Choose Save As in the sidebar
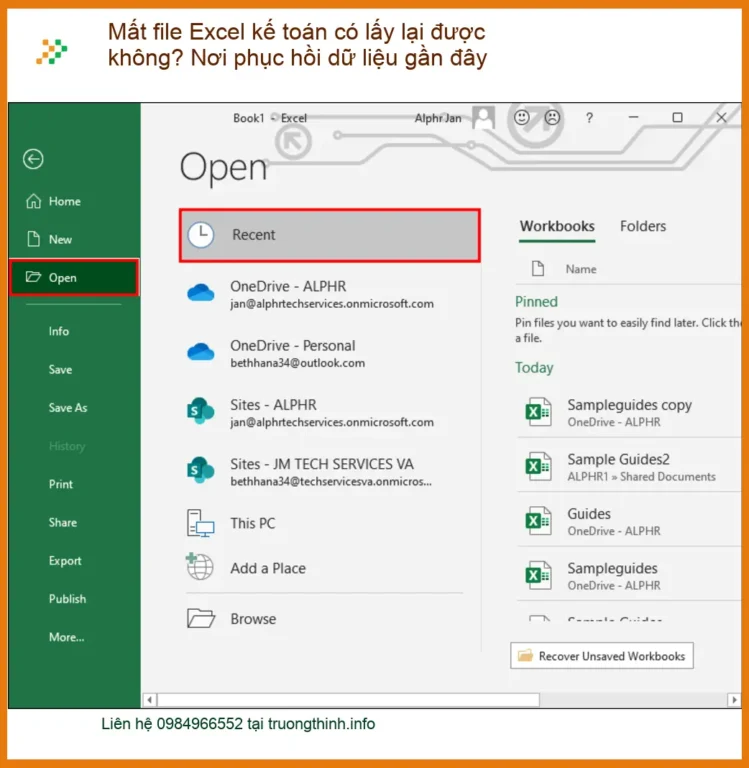The height and width of the screenshot is (768, 749). [x=68, y=408]
